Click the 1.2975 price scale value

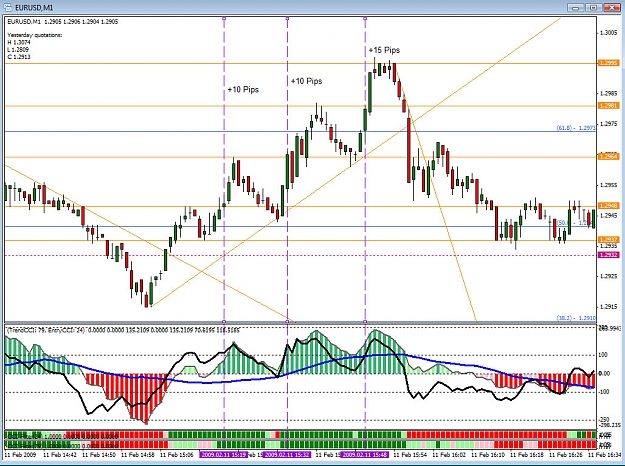coord(609,124)
